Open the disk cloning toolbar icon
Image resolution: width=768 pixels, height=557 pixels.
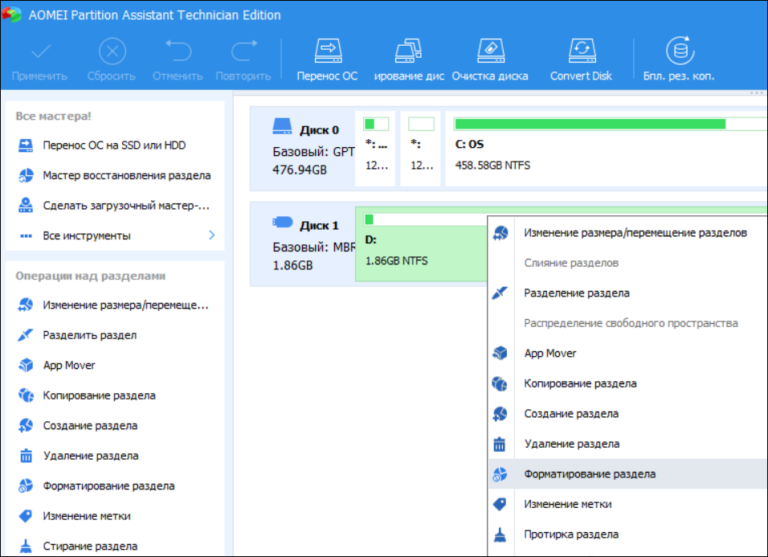(x=408, y=50)
